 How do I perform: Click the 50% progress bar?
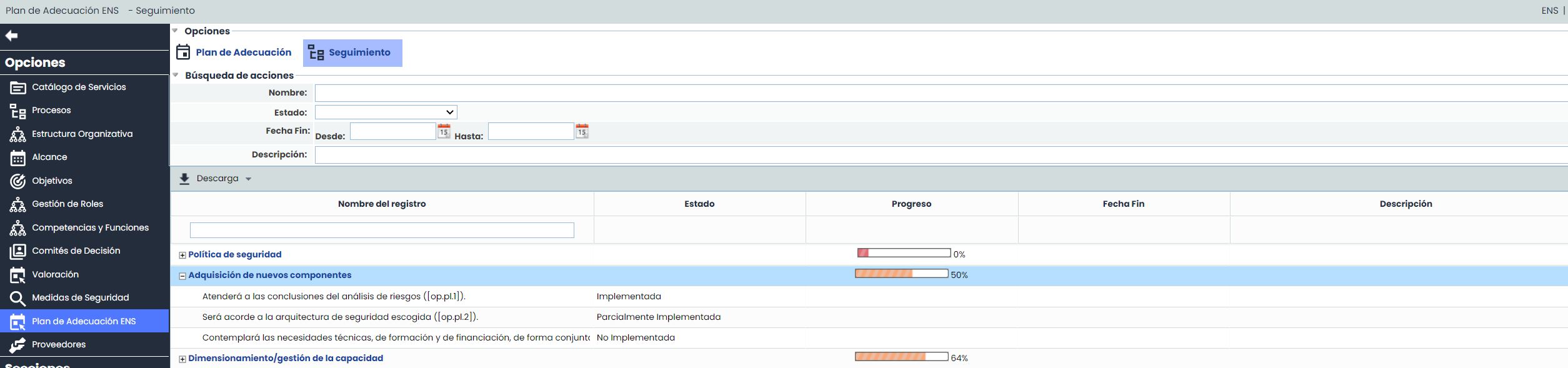pyautogui.click(x=901, y=274)
